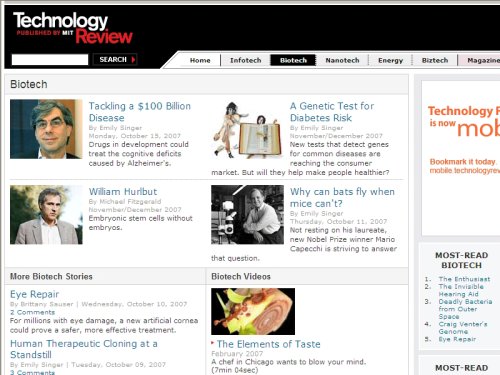Click the SEARCH button
Screen dimensions: 500x375
pos(115,60)
